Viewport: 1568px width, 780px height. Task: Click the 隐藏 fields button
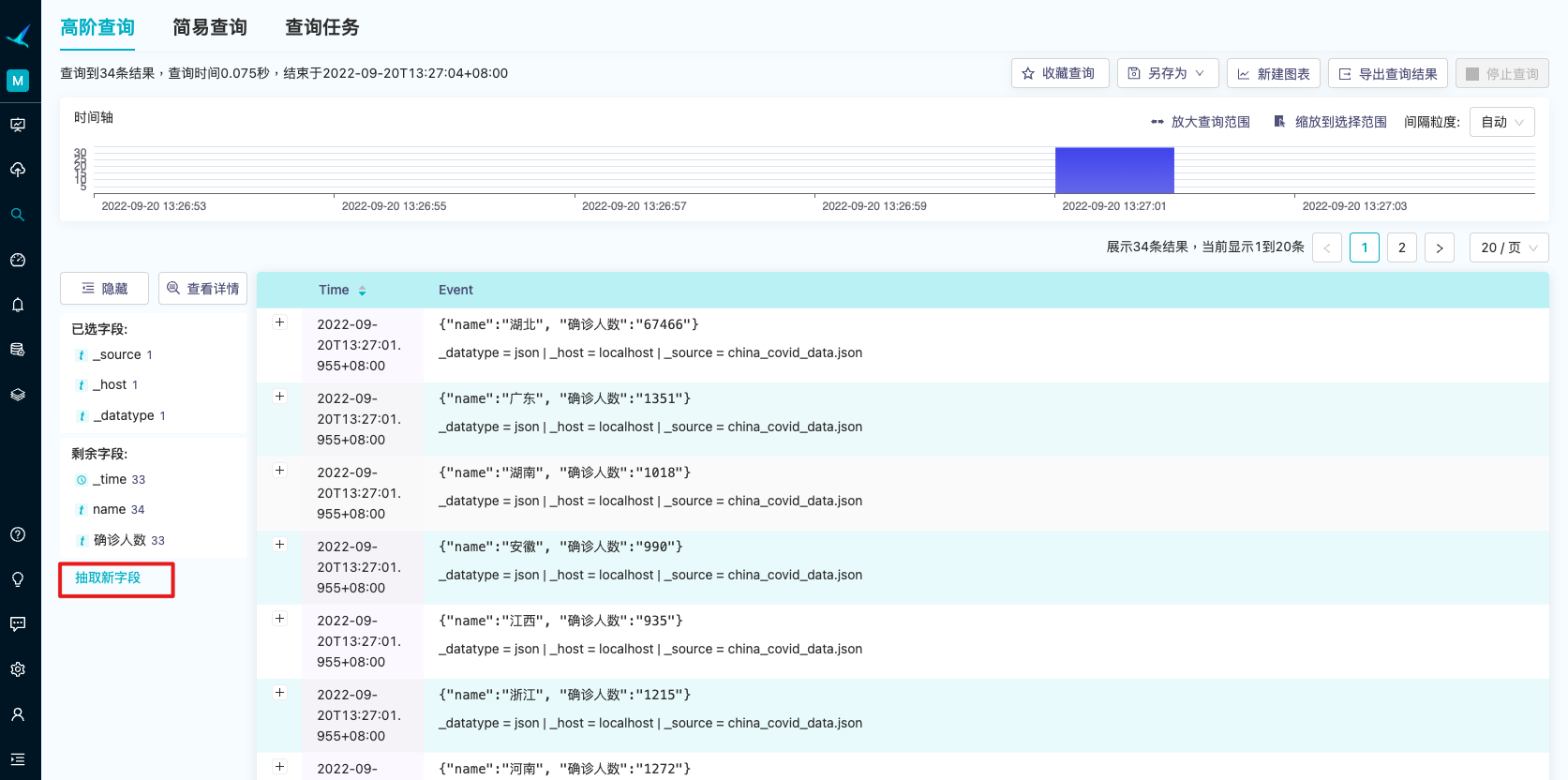pyautogui.click(x=104, y=289)
